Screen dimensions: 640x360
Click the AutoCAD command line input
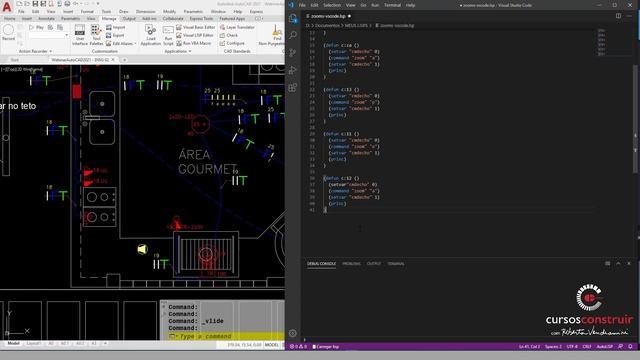(227, 336)
